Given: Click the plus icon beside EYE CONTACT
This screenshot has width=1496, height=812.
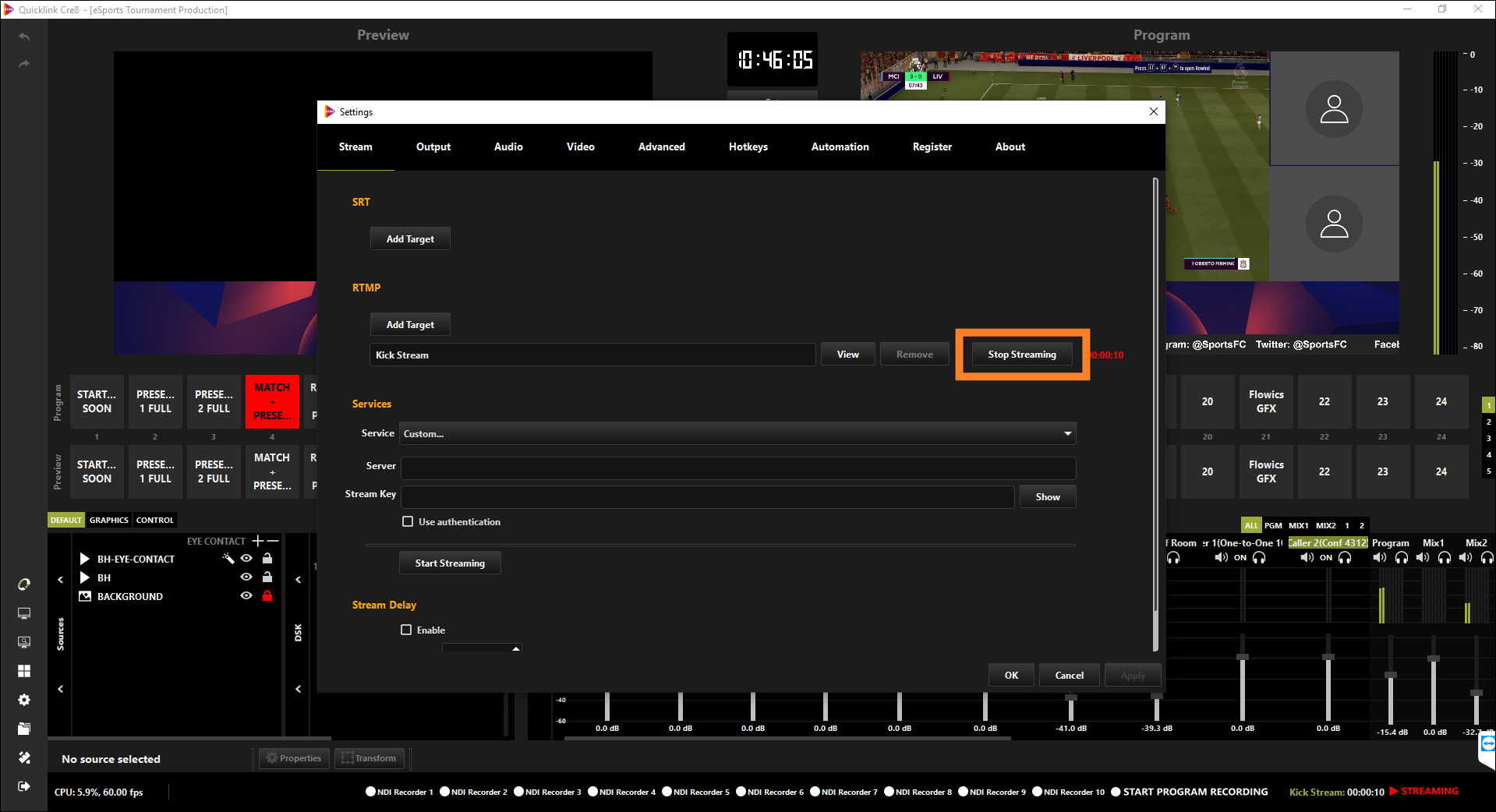Looking at the screenshot, I should 258,541.
